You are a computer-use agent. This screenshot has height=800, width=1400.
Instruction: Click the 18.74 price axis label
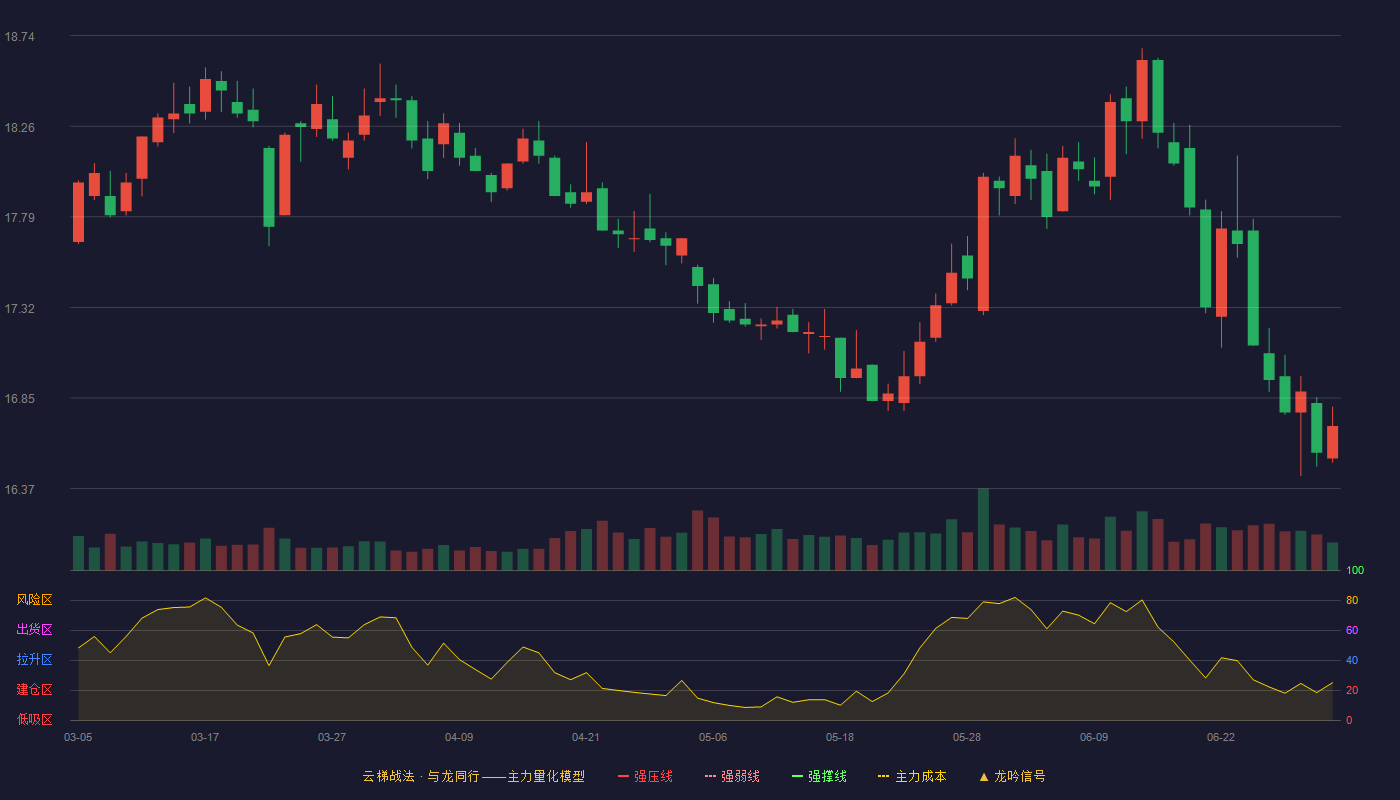click(20, 37)
